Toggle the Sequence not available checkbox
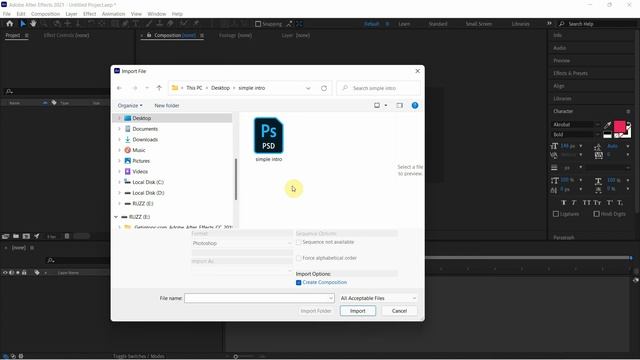Viewport: 640px width, 360px height. 298,242
